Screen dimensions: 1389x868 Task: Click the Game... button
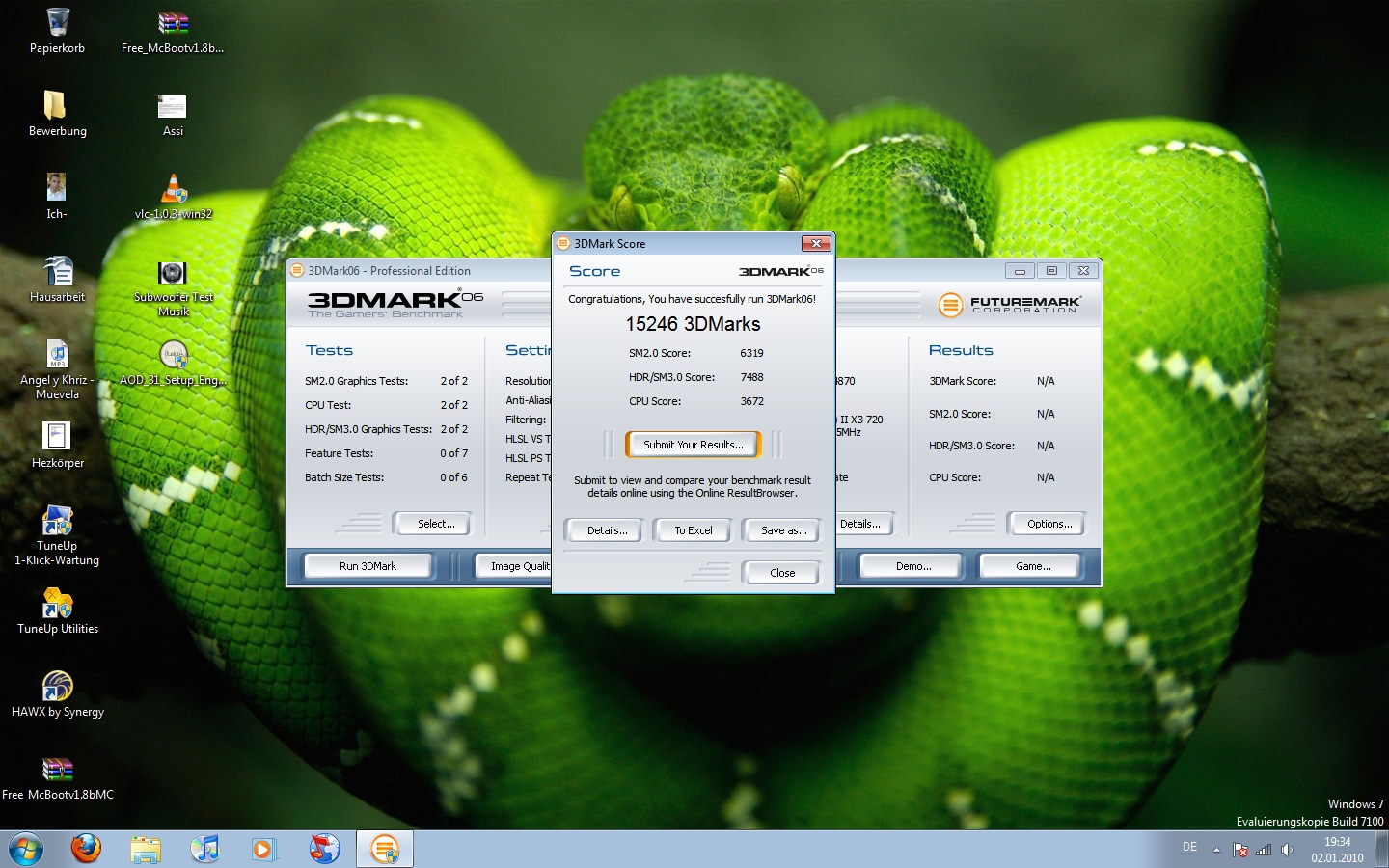1032,566
